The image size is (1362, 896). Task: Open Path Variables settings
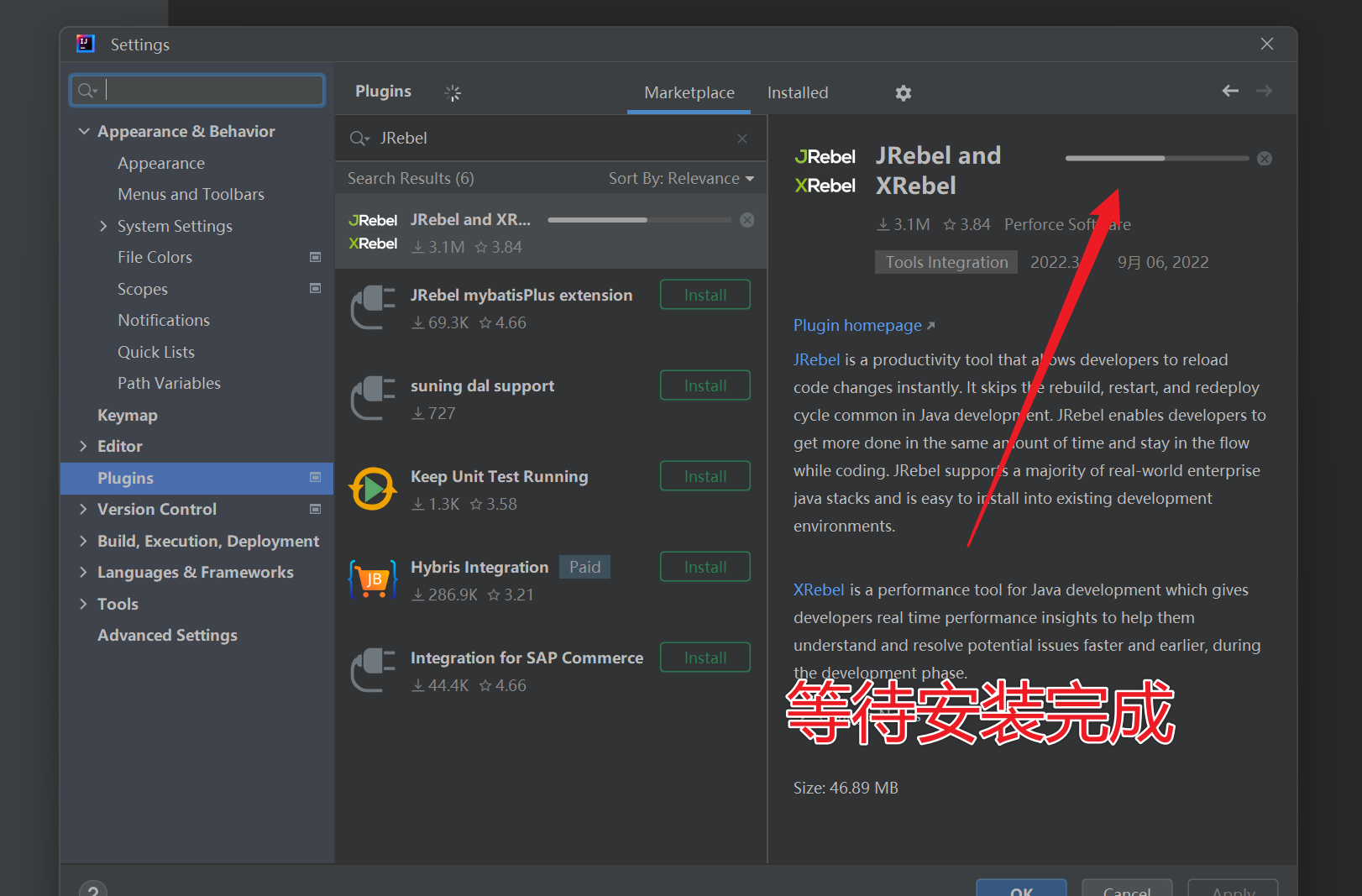click(169, 383)
